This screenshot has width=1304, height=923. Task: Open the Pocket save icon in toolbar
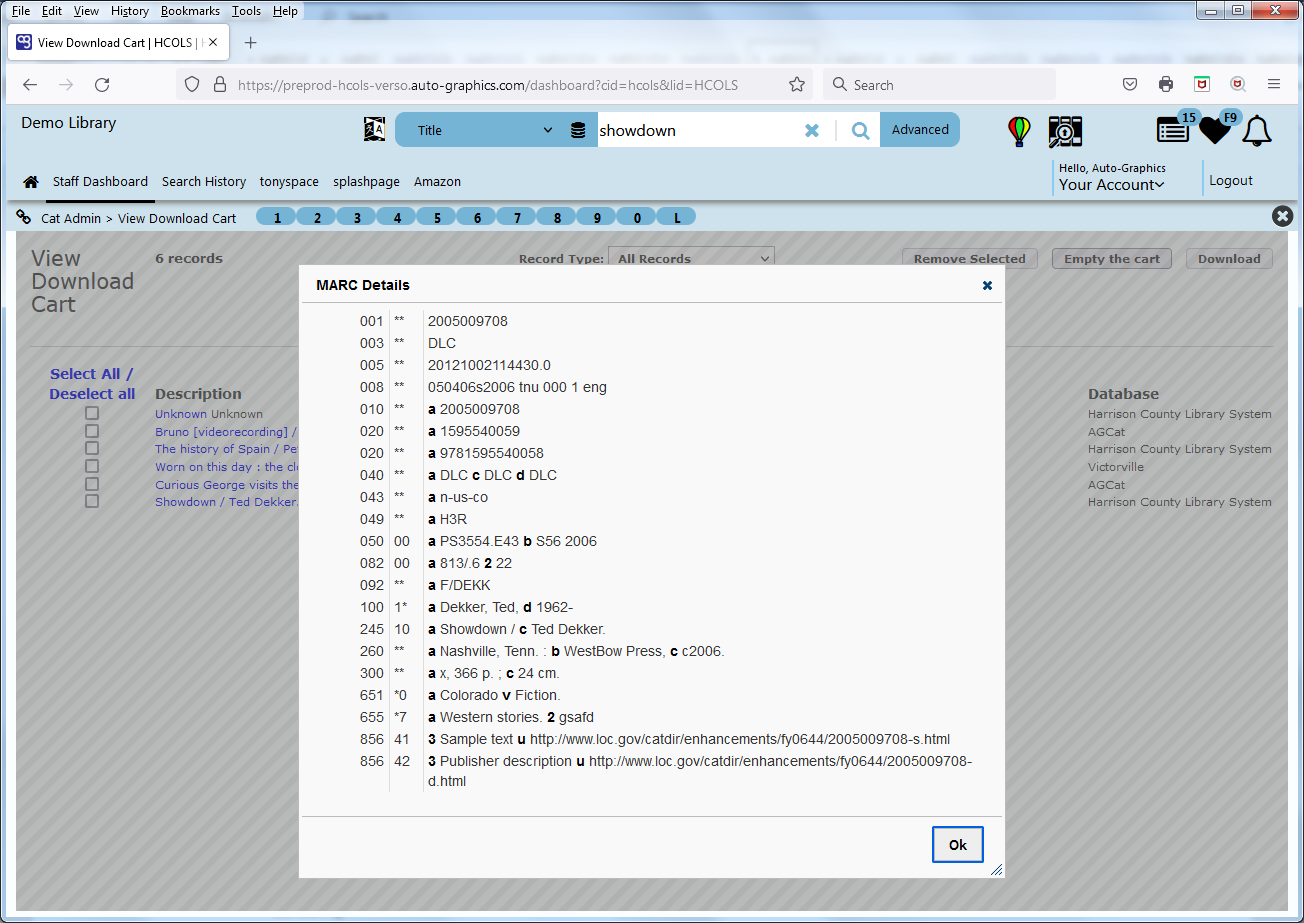1130,85
